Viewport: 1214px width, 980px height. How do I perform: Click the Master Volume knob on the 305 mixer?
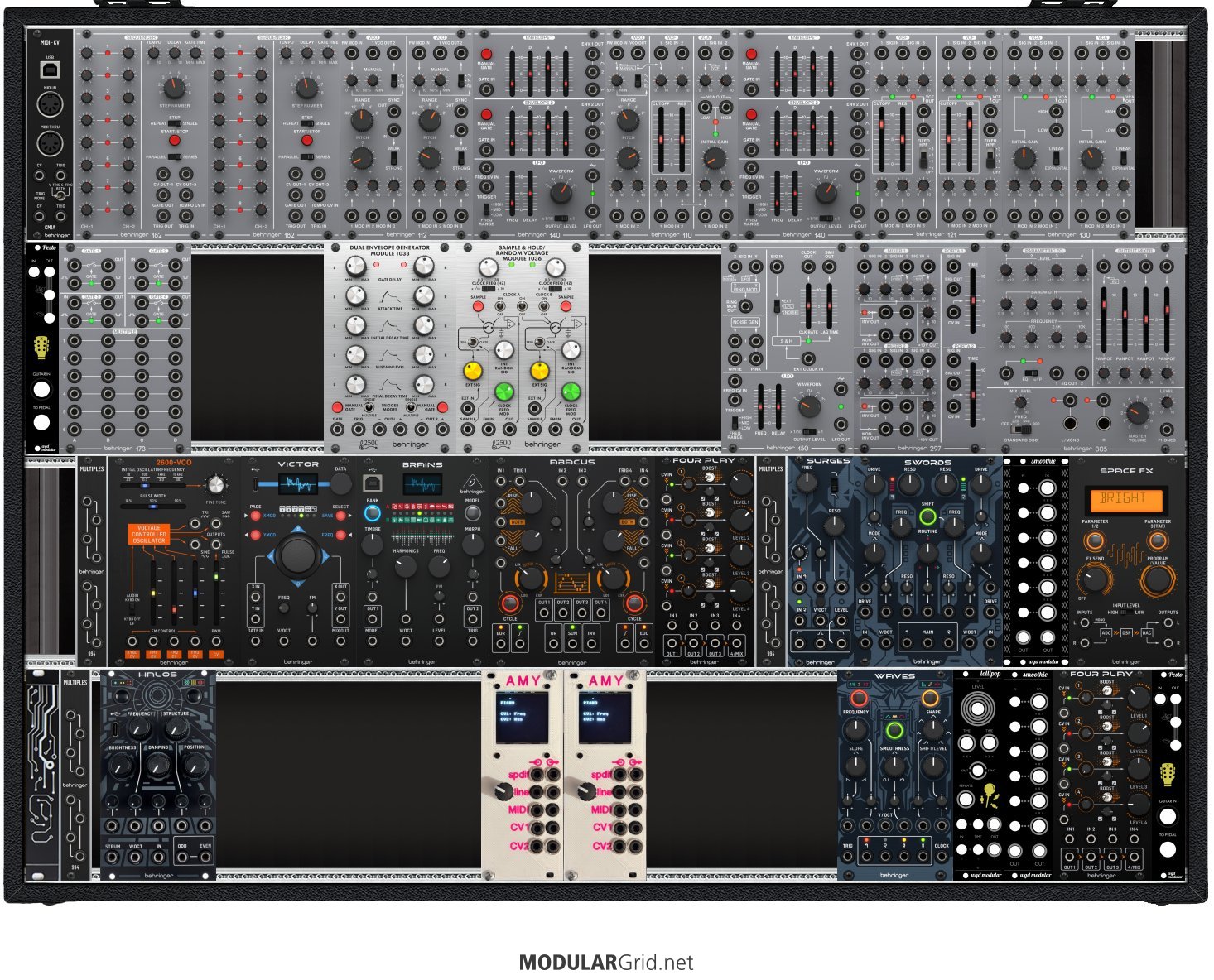point(1137,414)
